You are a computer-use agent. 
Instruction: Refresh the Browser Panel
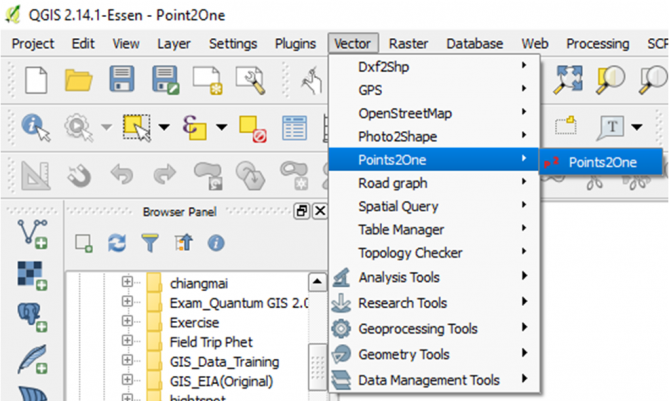pyautogui.click(x=117, y=243)
